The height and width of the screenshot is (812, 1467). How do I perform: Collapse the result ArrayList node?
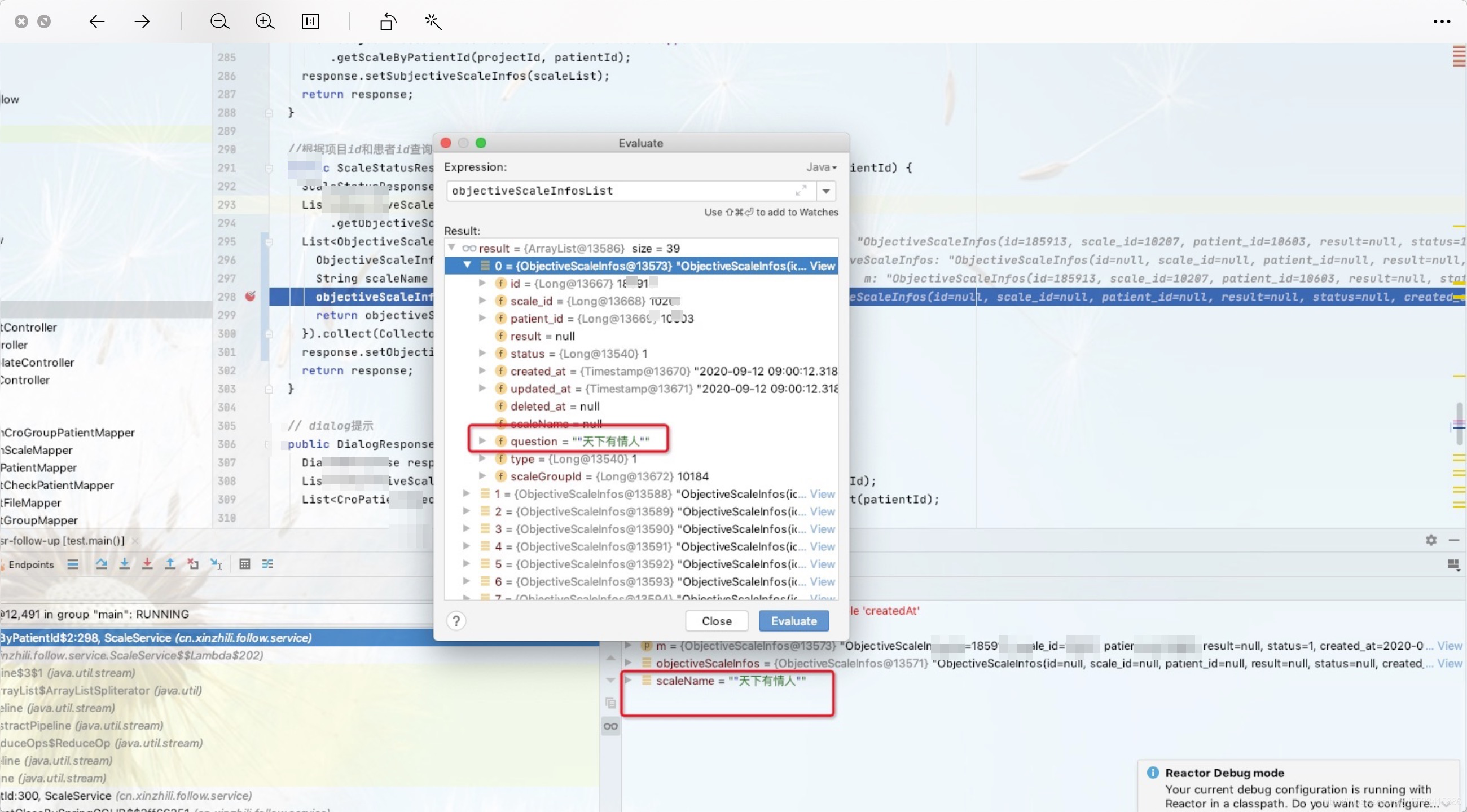click(451, 248)
